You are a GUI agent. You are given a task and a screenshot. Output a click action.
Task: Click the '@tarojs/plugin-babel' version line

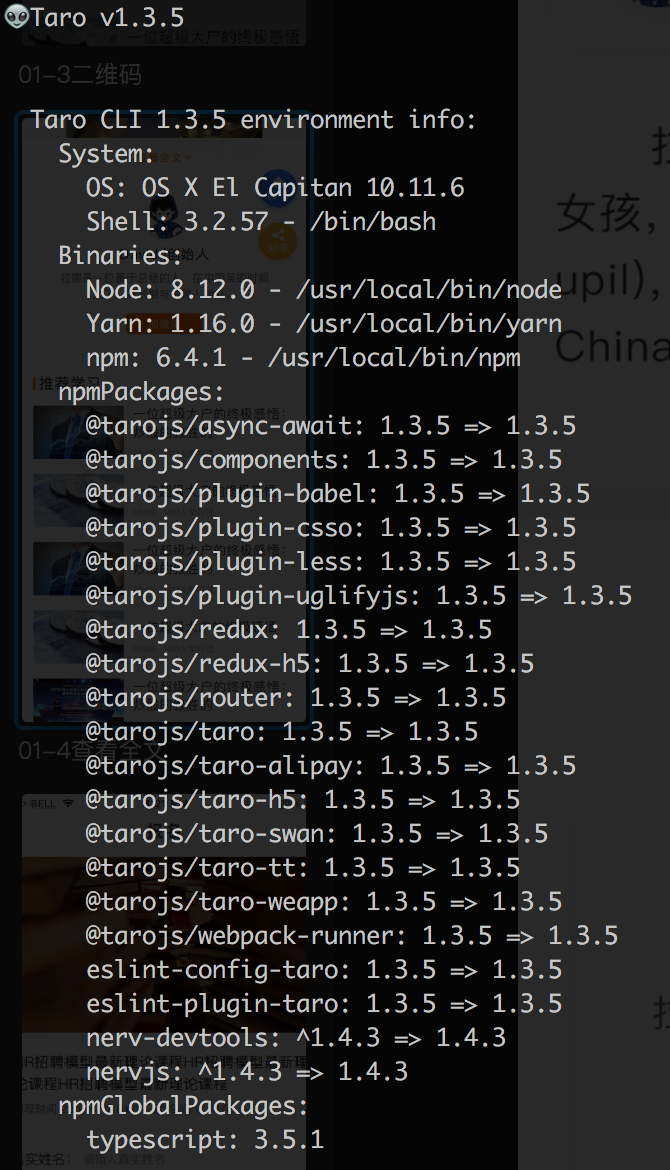pyautogui.click(x=338, y=493)
